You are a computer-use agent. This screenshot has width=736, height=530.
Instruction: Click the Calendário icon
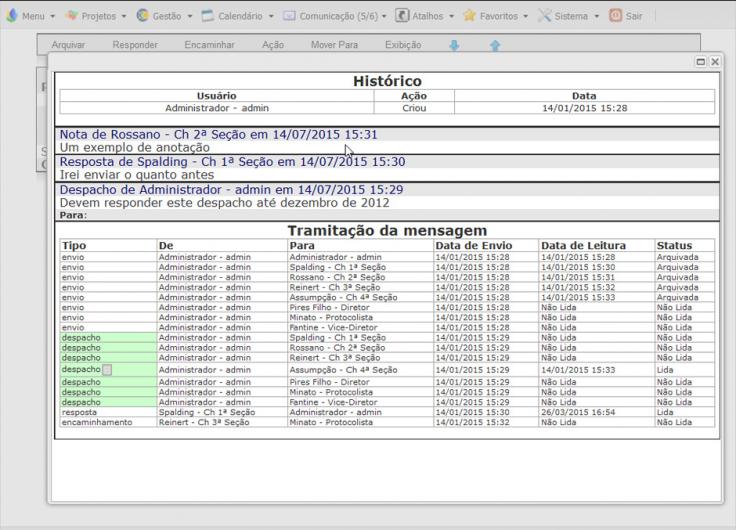coord(208,16)
